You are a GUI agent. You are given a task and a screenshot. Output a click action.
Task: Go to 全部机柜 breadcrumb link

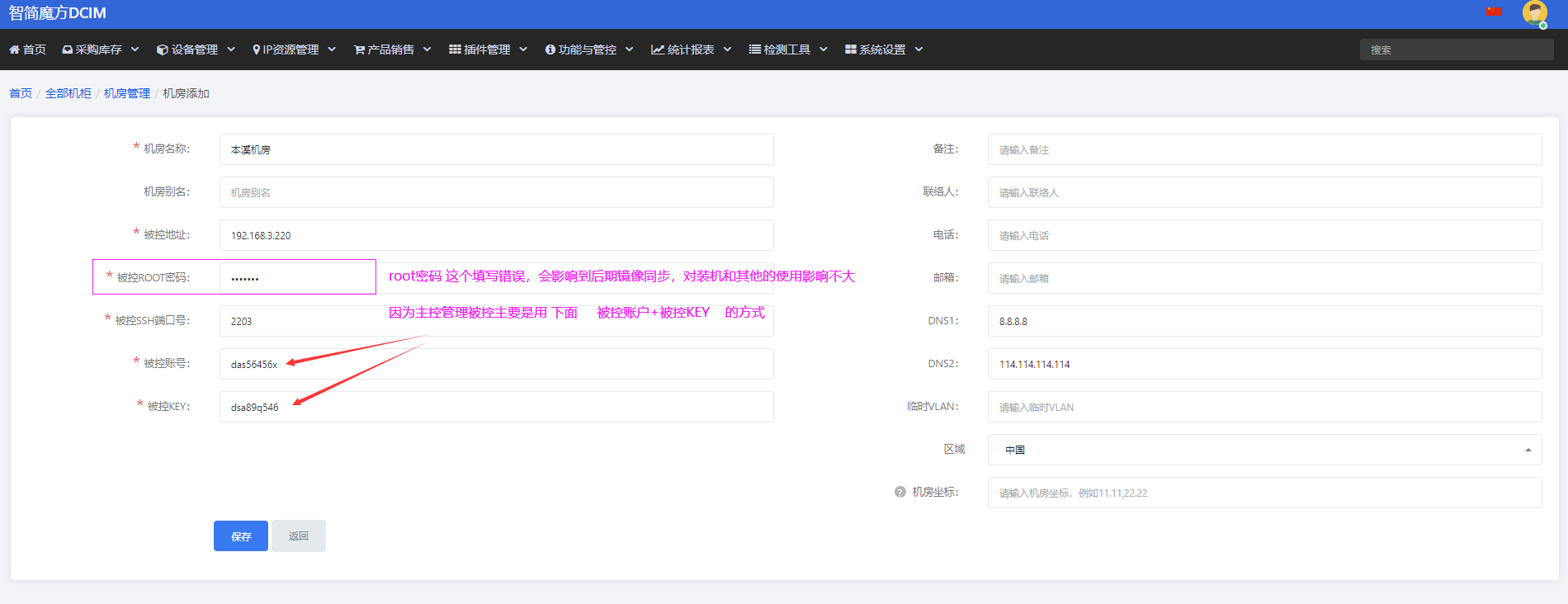pos(68,93)
